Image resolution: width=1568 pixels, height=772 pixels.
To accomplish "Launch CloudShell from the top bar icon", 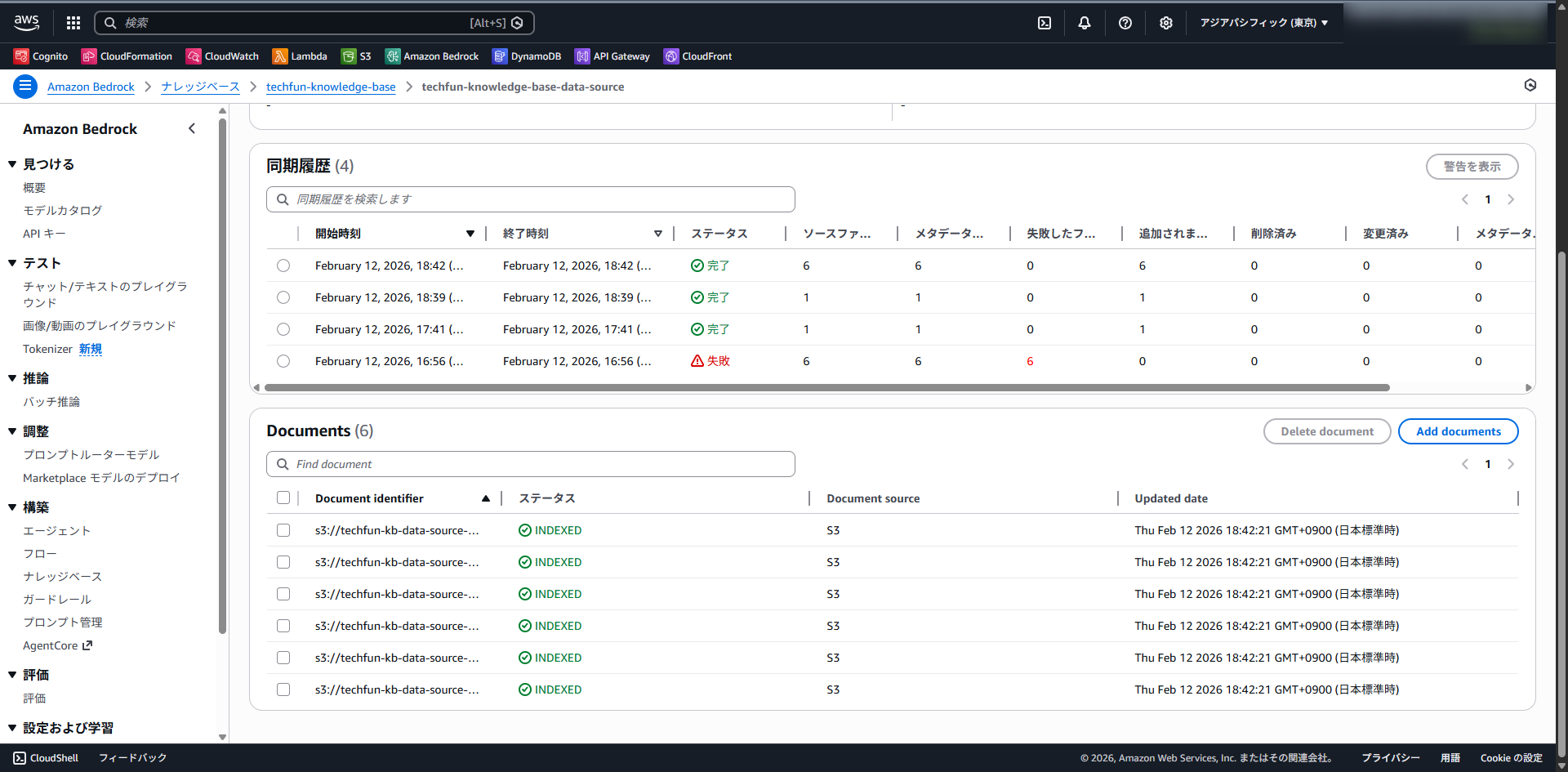I will pyautogui.click(x=1045, y=23).
